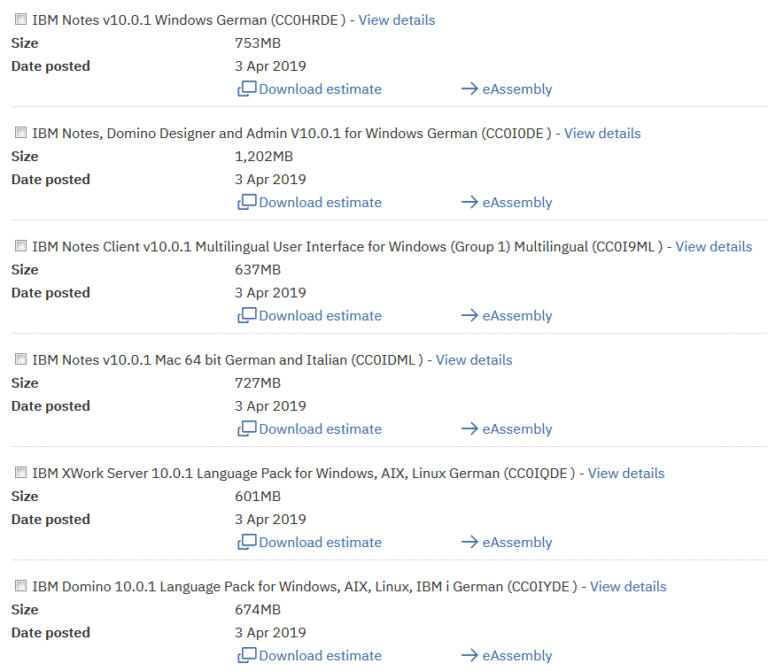Click the 674MB size value
768x671 pixels.
(258, 610)
